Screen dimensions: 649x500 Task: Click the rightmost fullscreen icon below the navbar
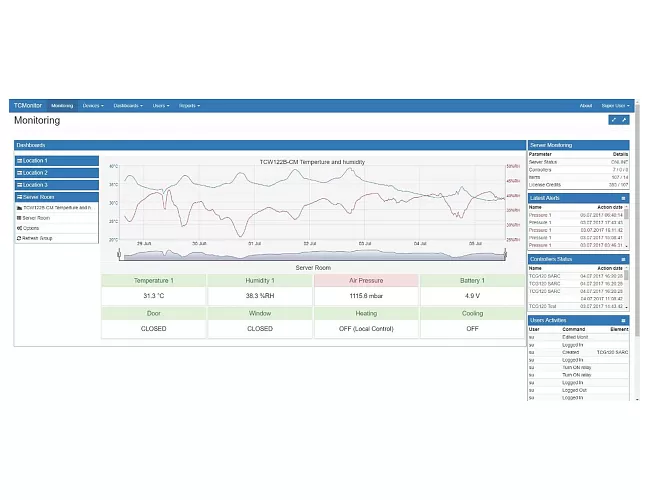[625, 120]
